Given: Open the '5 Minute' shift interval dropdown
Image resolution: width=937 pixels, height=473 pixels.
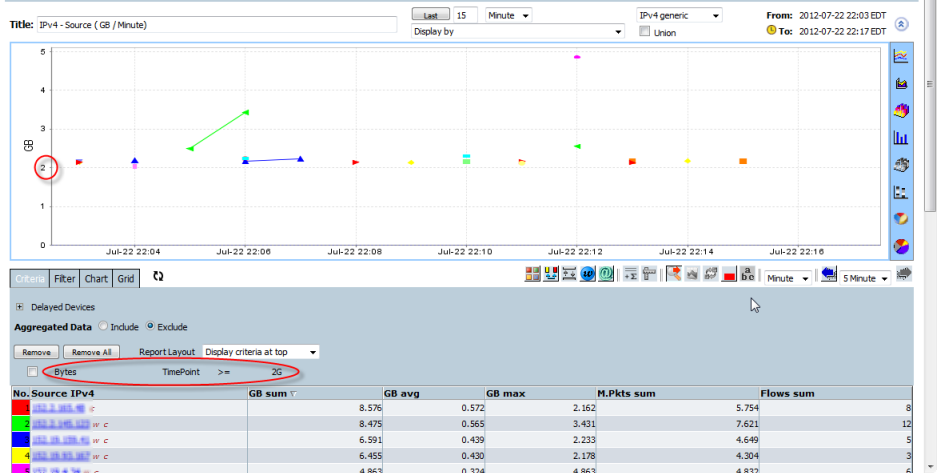Looking at the screenshot, I should [866, 278].
